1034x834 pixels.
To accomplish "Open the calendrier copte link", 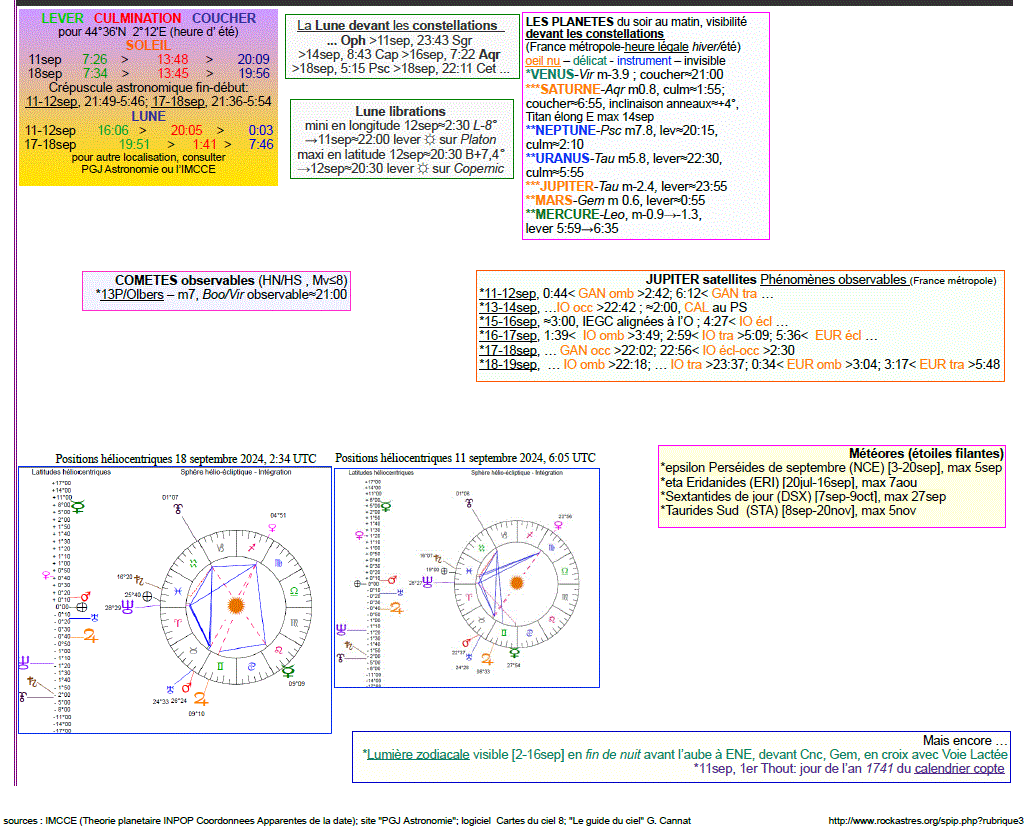I will pos(959,768).
